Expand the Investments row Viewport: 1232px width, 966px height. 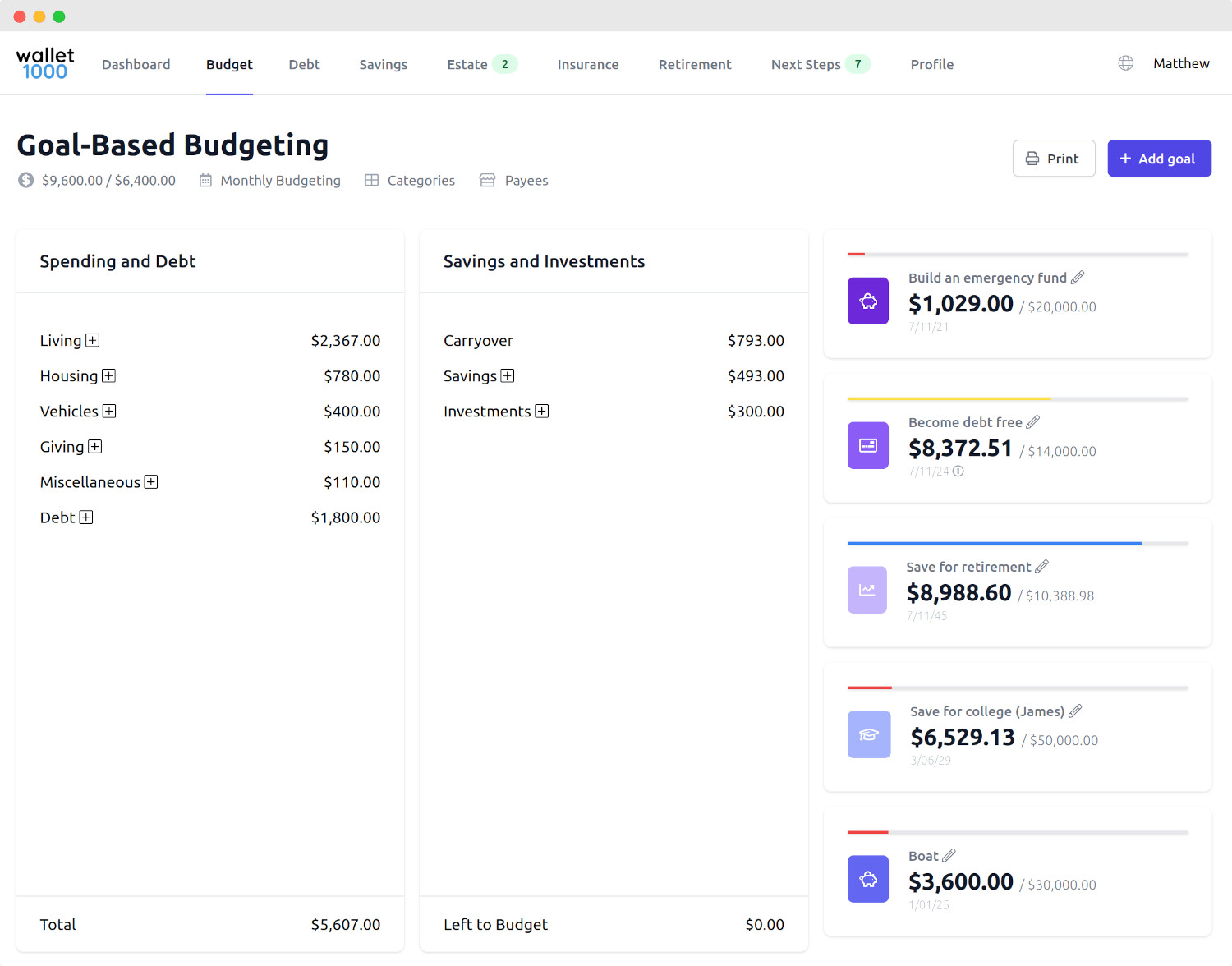pyautogui.click(x=542, y=411)
